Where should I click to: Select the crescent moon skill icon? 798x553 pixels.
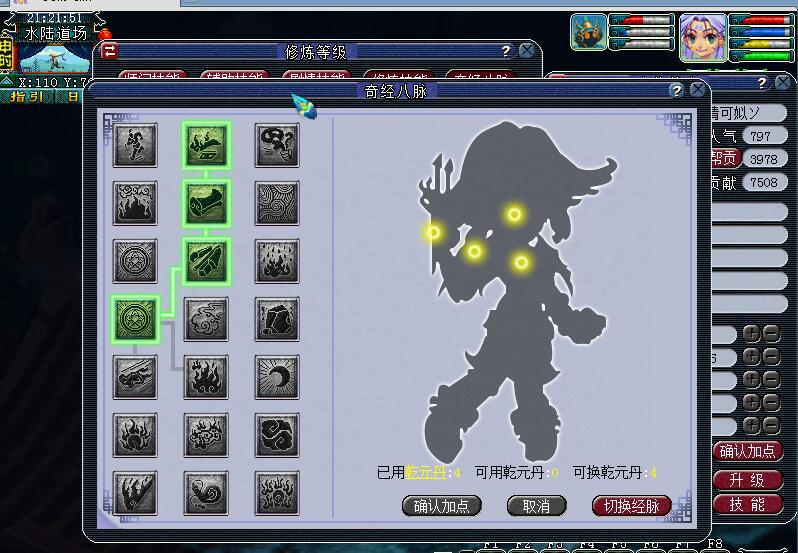pyautogui.click(x=277, y=377)
